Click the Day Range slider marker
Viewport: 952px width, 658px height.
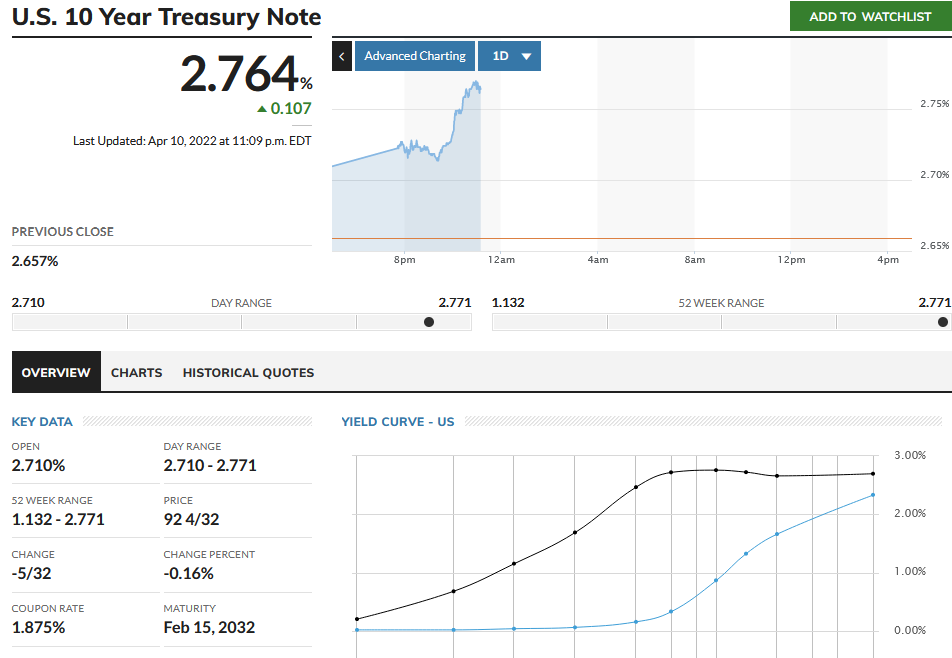[429, 322]
